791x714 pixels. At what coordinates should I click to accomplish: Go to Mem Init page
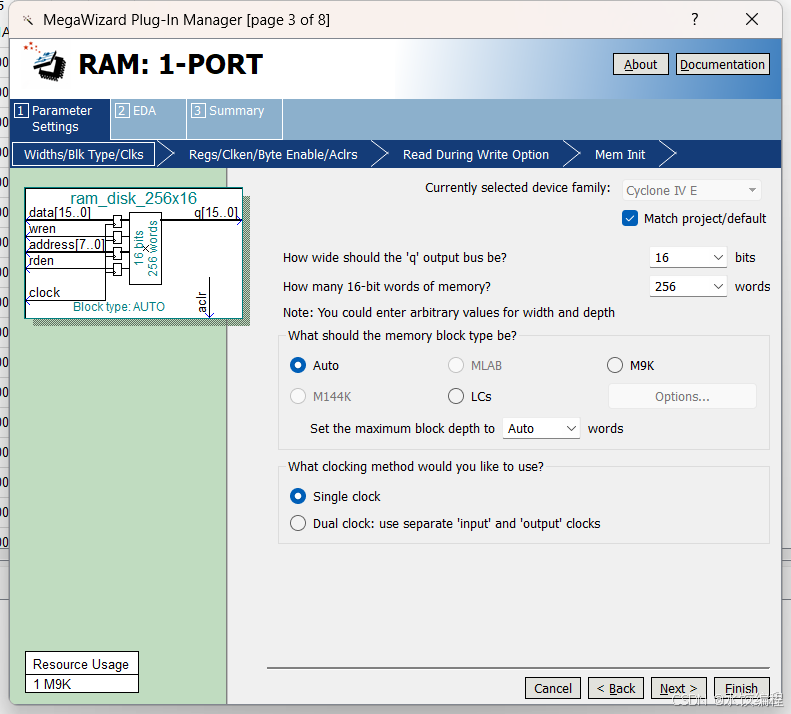click(x=620, y=154)
